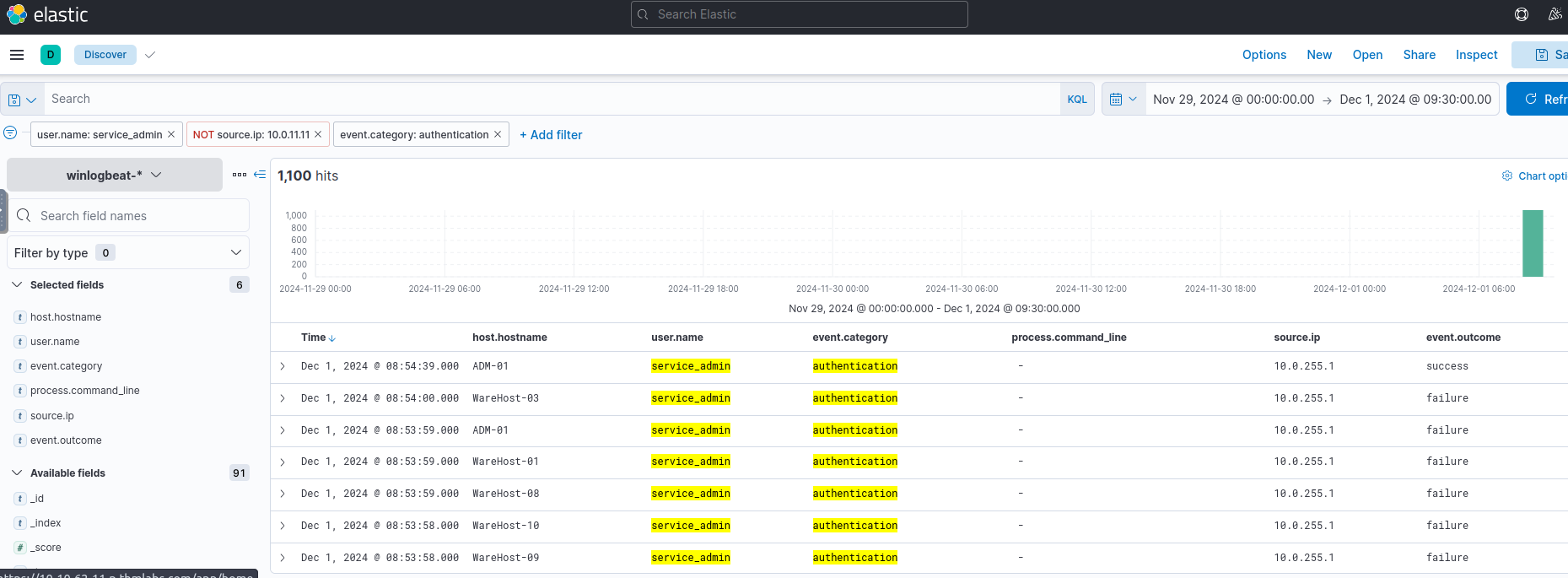
Task: Click the elastic logo
Action: point(47,14)
